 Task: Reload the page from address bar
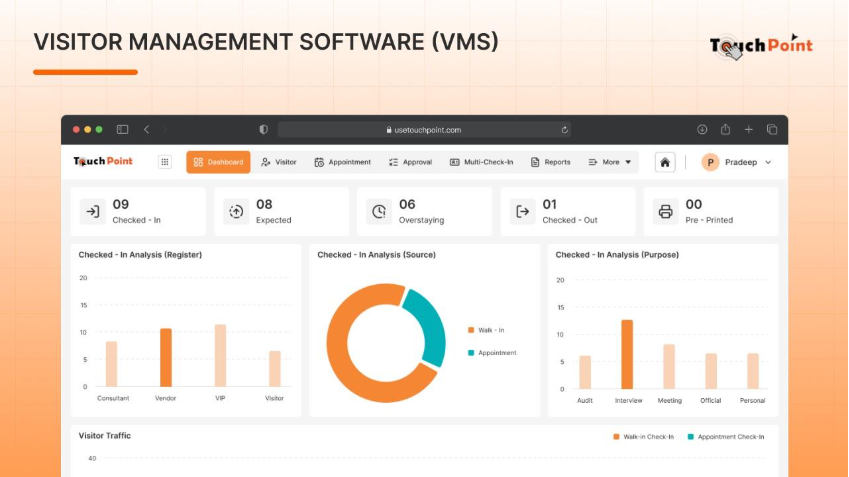tap(565, 130)
